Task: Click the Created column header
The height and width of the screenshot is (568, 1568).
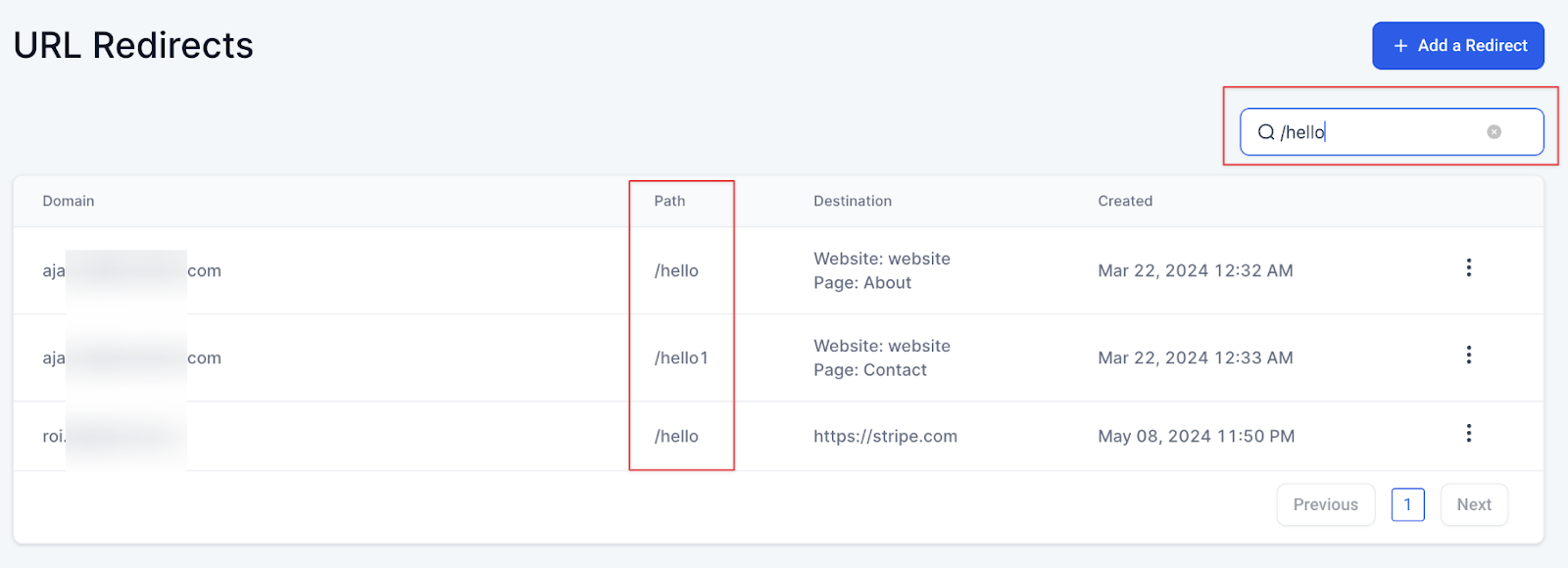Action: pyautogui.click(x=1125, y=201)
